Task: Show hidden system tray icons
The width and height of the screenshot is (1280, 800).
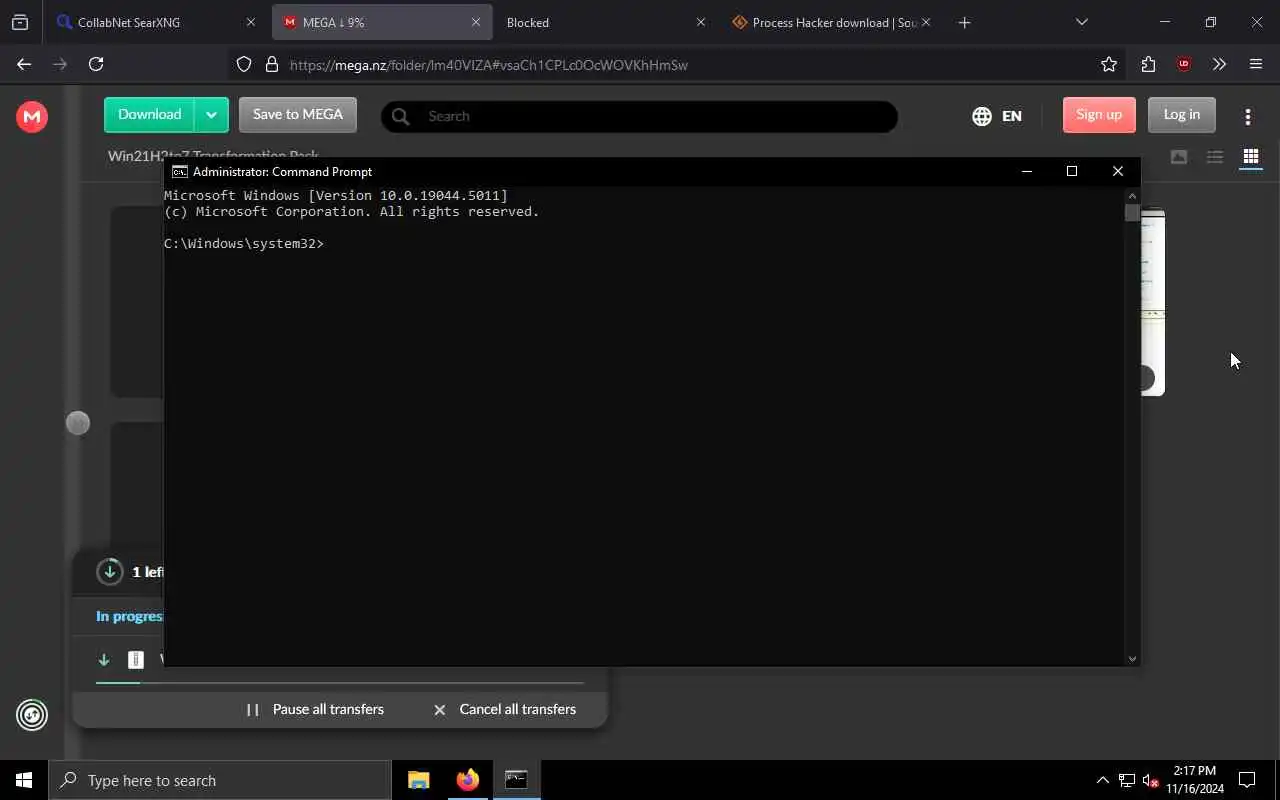Action: coord(1102,780)
